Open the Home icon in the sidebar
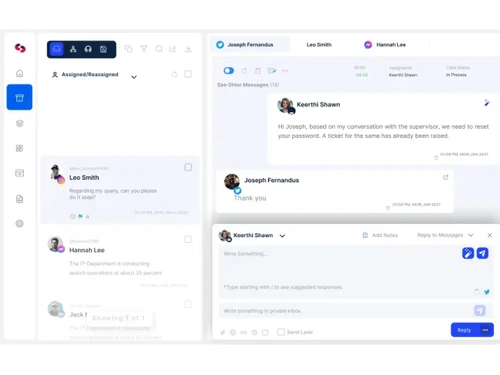 [20, 73]
